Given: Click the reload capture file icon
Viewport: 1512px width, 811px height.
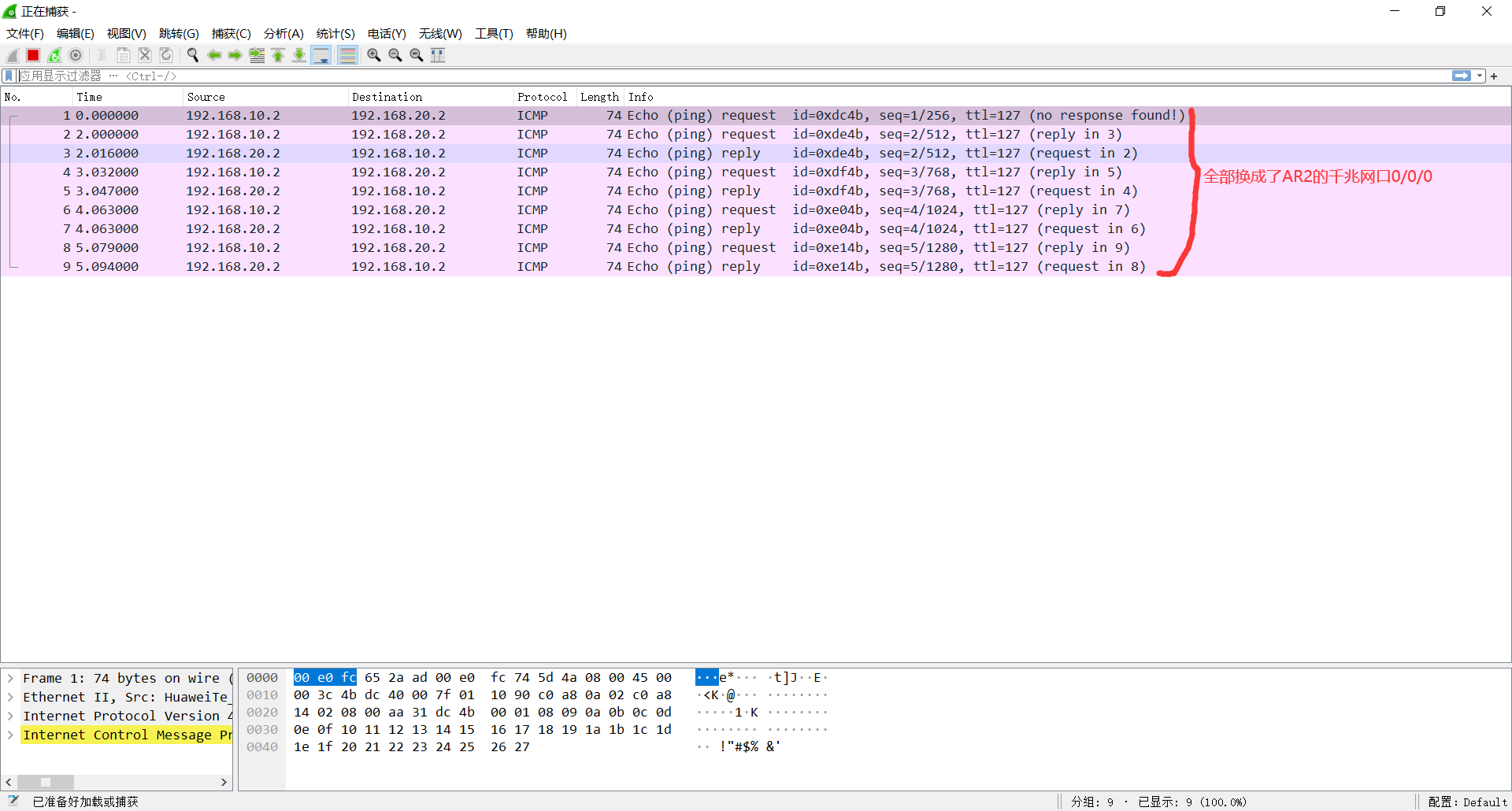Looking at the screenshot, I should pos(166,55).
